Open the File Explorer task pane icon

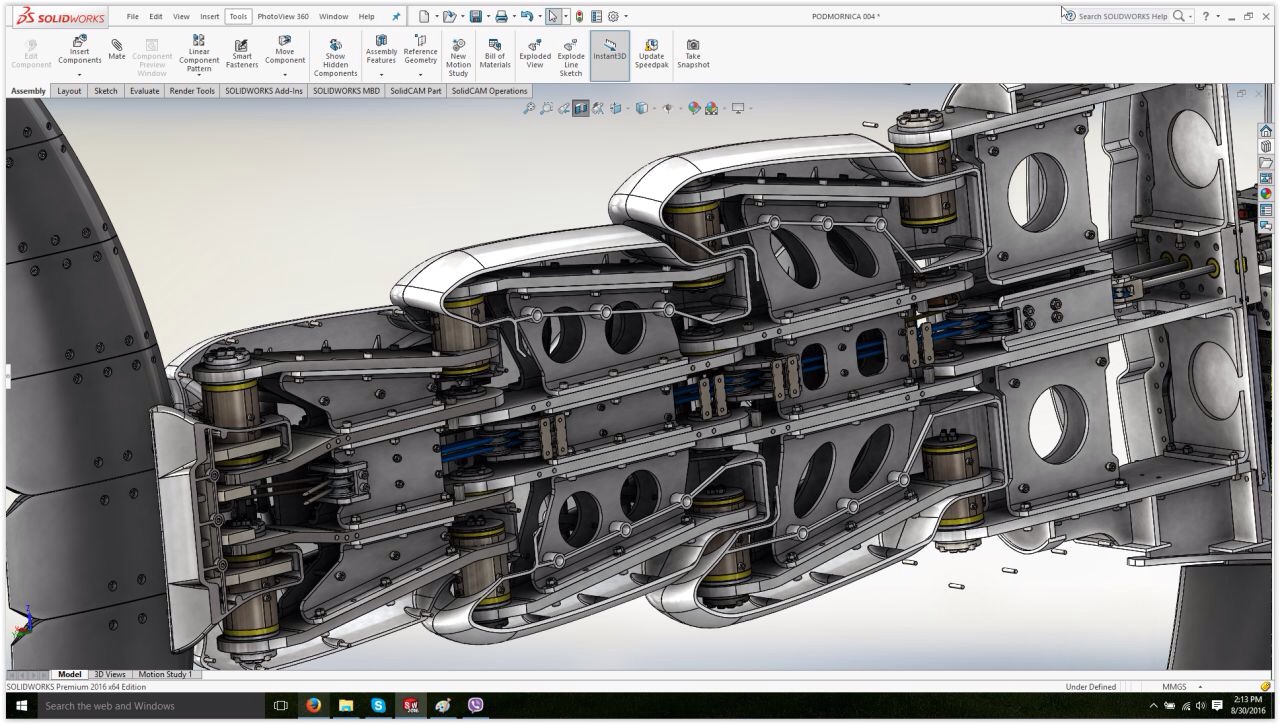(x=1266, y=162)
